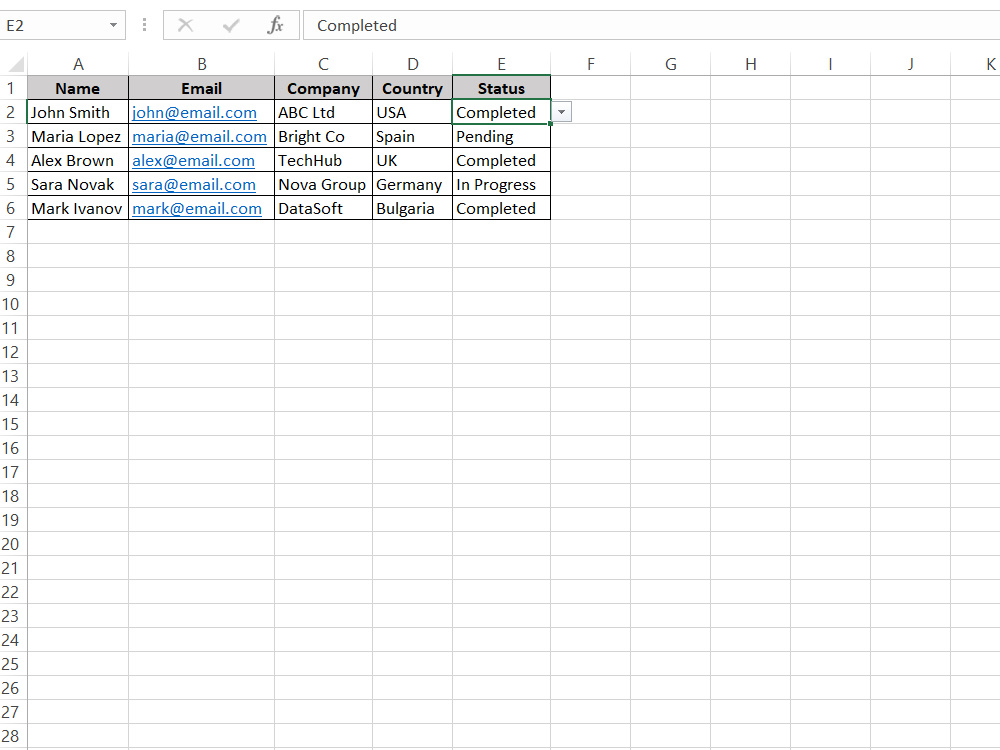Select row 15 header
Viewport: 1000px width, 750px height.
coord(11,424)
